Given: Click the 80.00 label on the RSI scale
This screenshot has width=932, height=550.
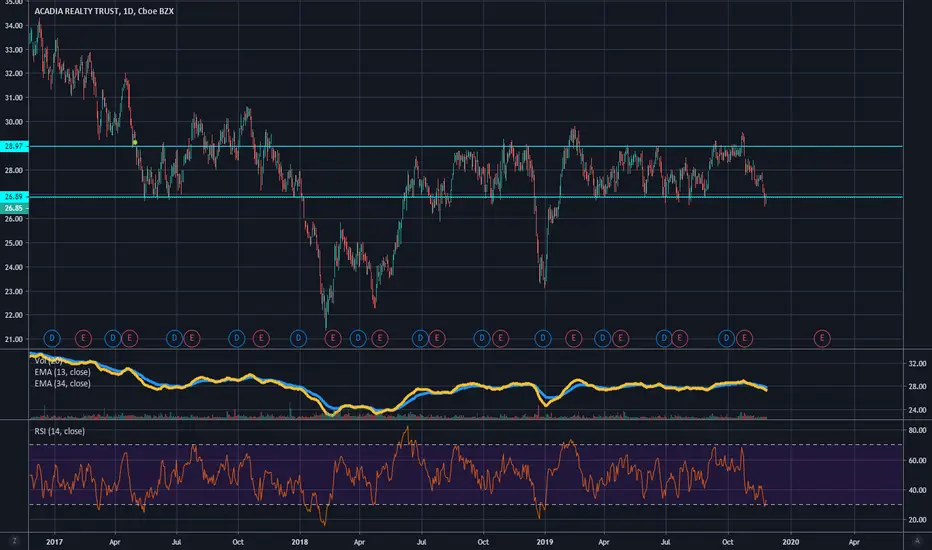Looking at the screenshot, I should (x=917, y=430).
